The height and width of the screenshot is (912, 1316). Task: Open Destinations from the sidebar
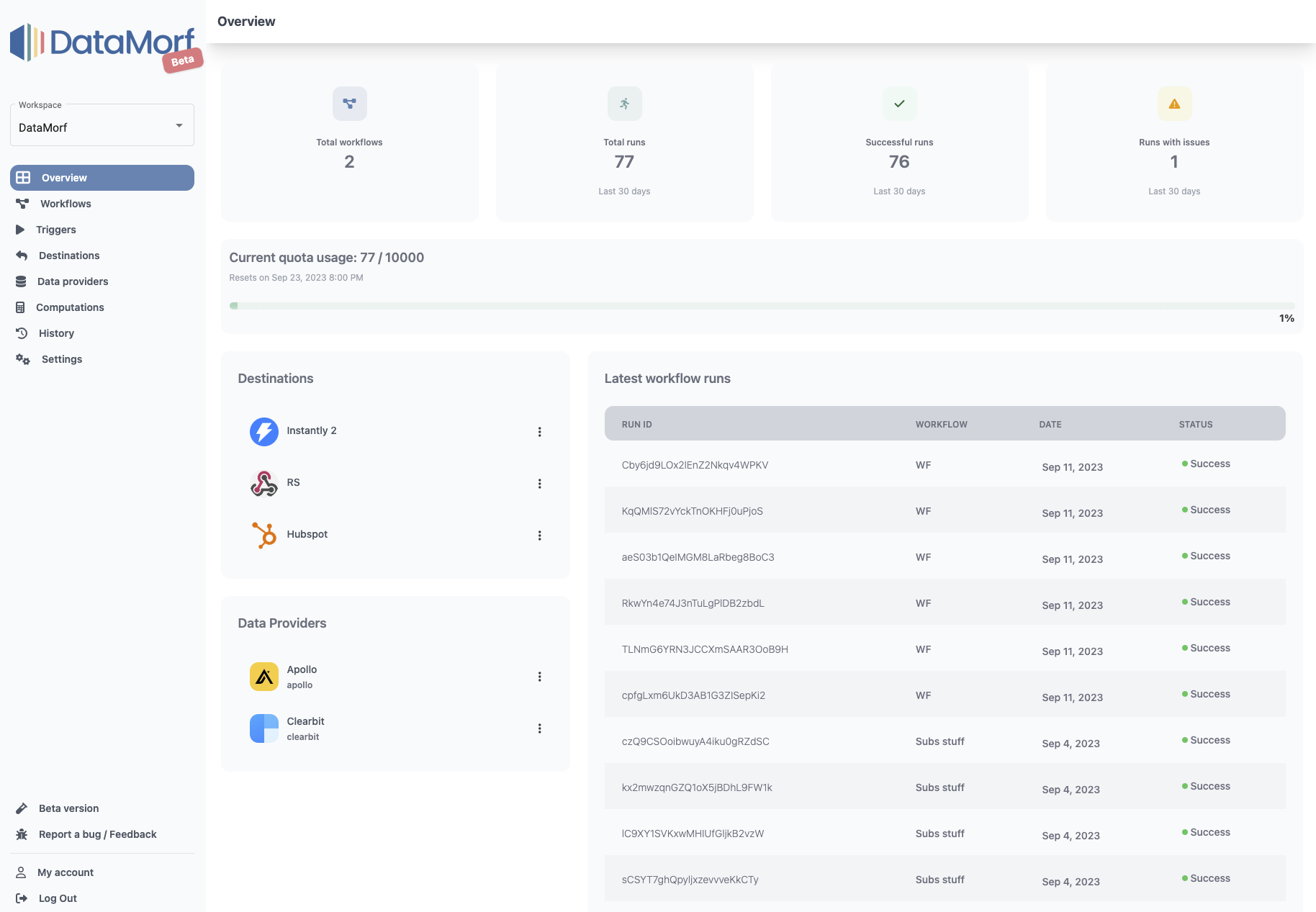pyautogui.click(x=102, y=256)
